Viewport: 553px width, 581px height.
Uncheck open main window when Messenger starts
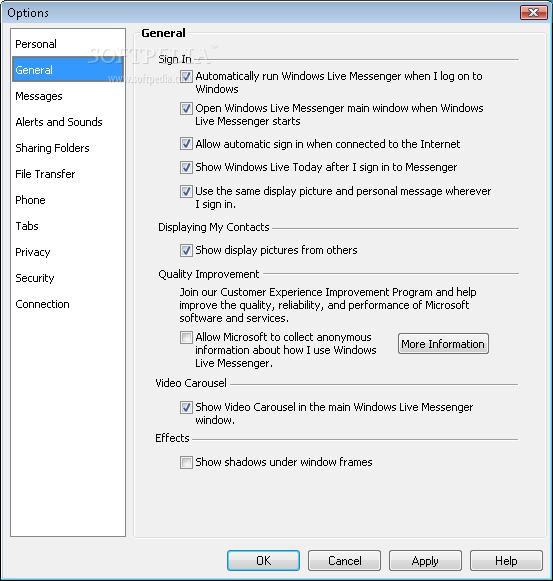click(186, 109)
